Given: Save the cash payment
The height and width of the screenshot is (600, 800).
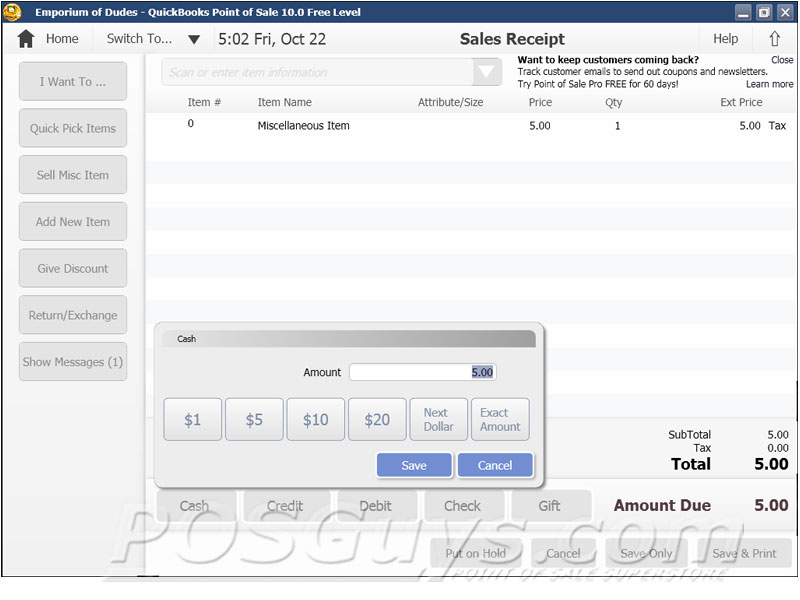Looking at the screenshot, I should click(x=414, y=465).
